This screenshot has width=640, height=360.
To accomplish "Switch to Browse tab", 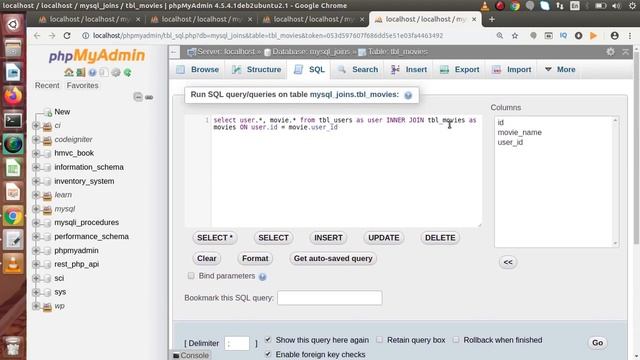I will (198, 69).
